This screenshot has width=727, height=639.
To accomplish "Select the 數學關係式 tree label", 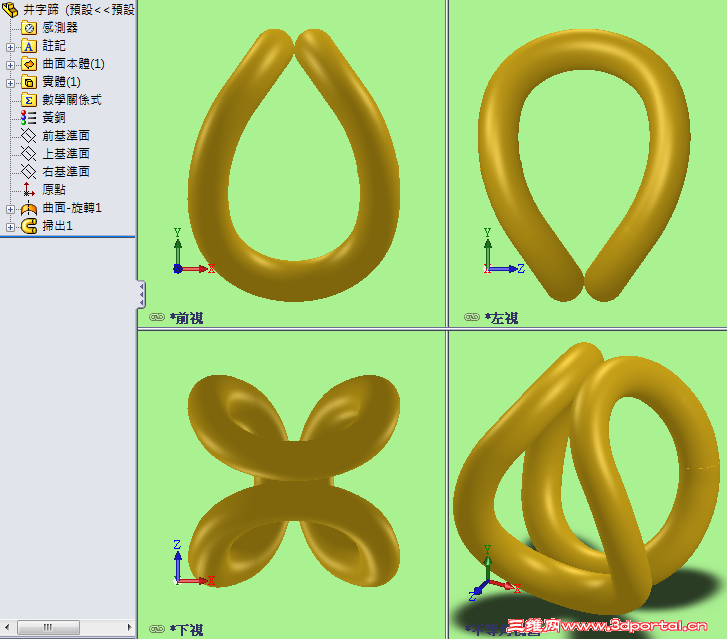I will pos(71,100).
